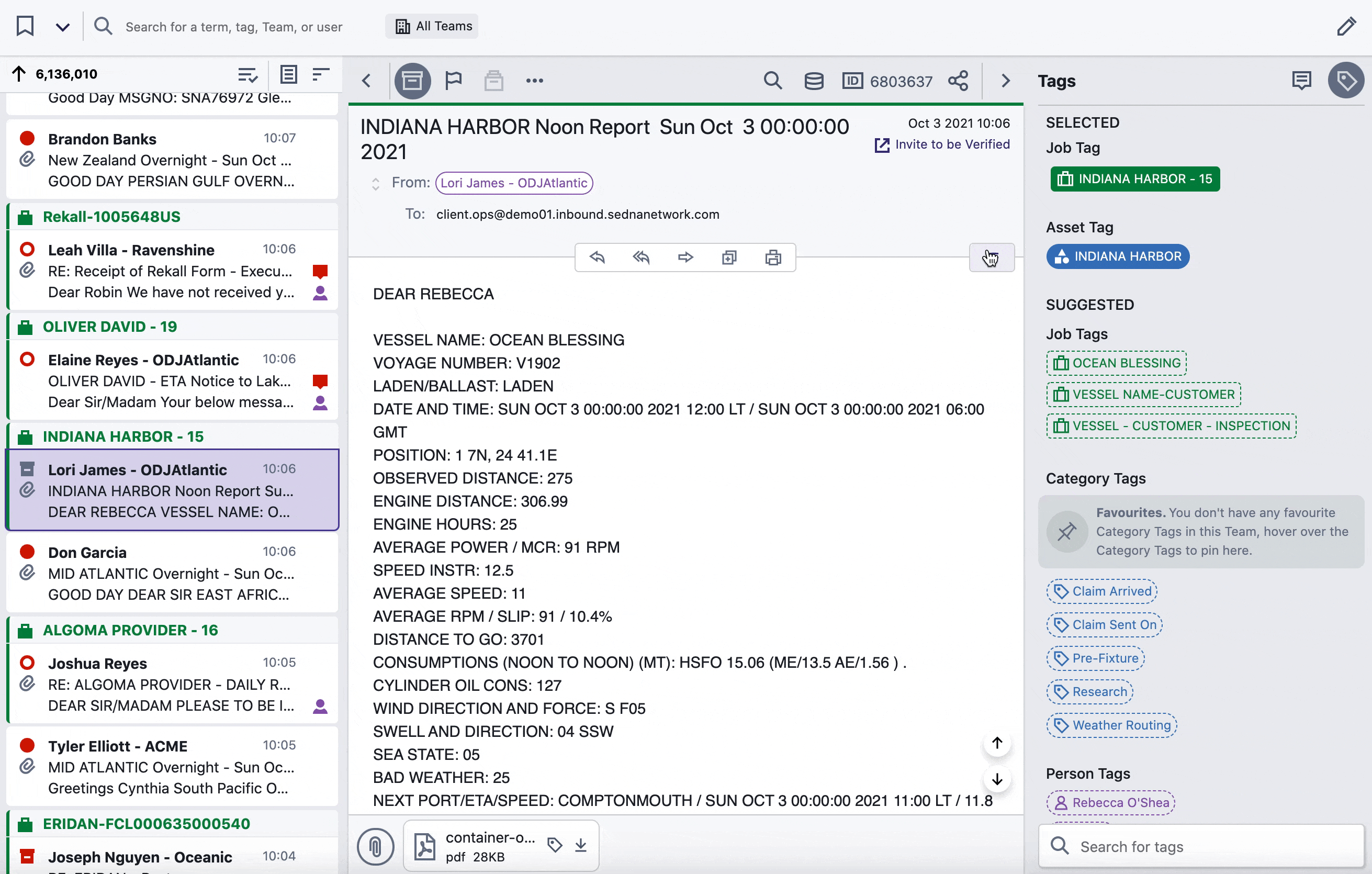Apply the Claim Arrived category tag
This screenshot has width=1372, height=874.
point(1102,591)
